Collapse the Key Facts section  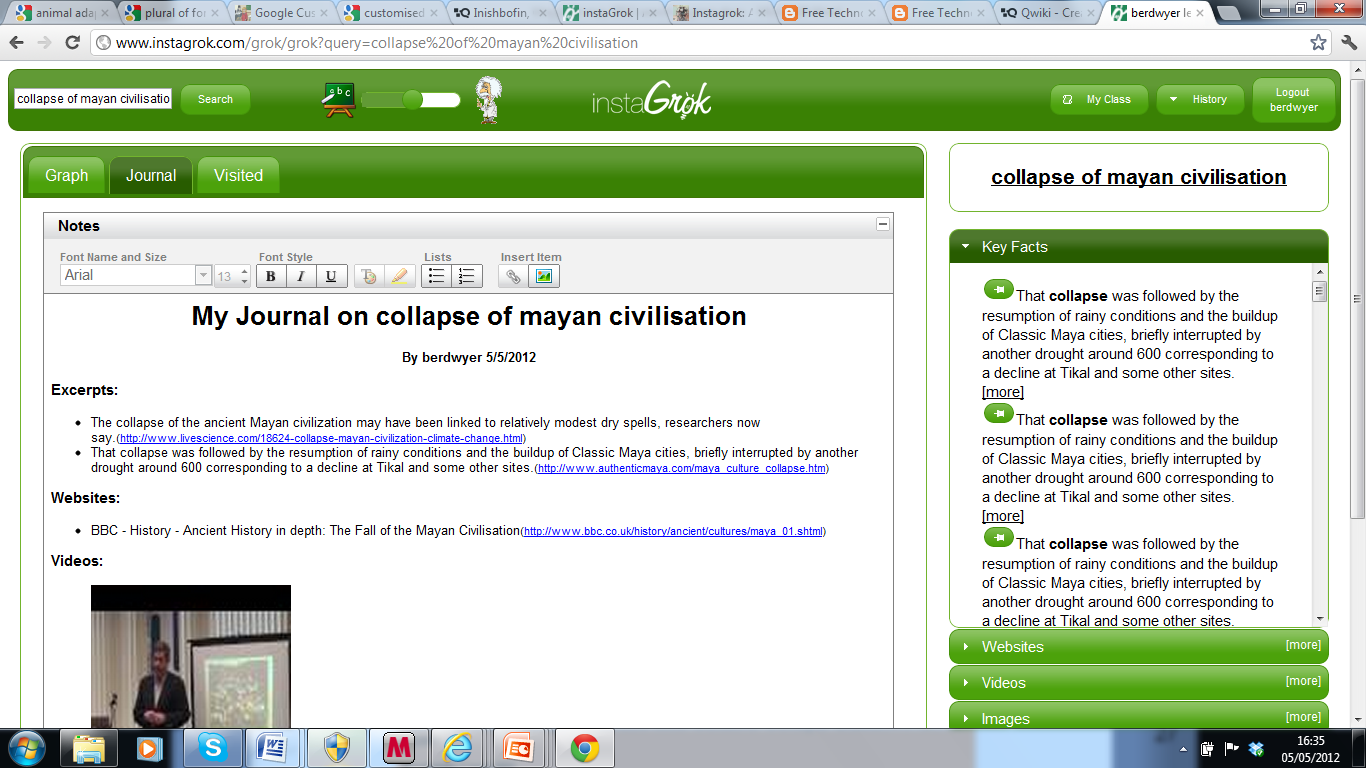pos(1014,247)
